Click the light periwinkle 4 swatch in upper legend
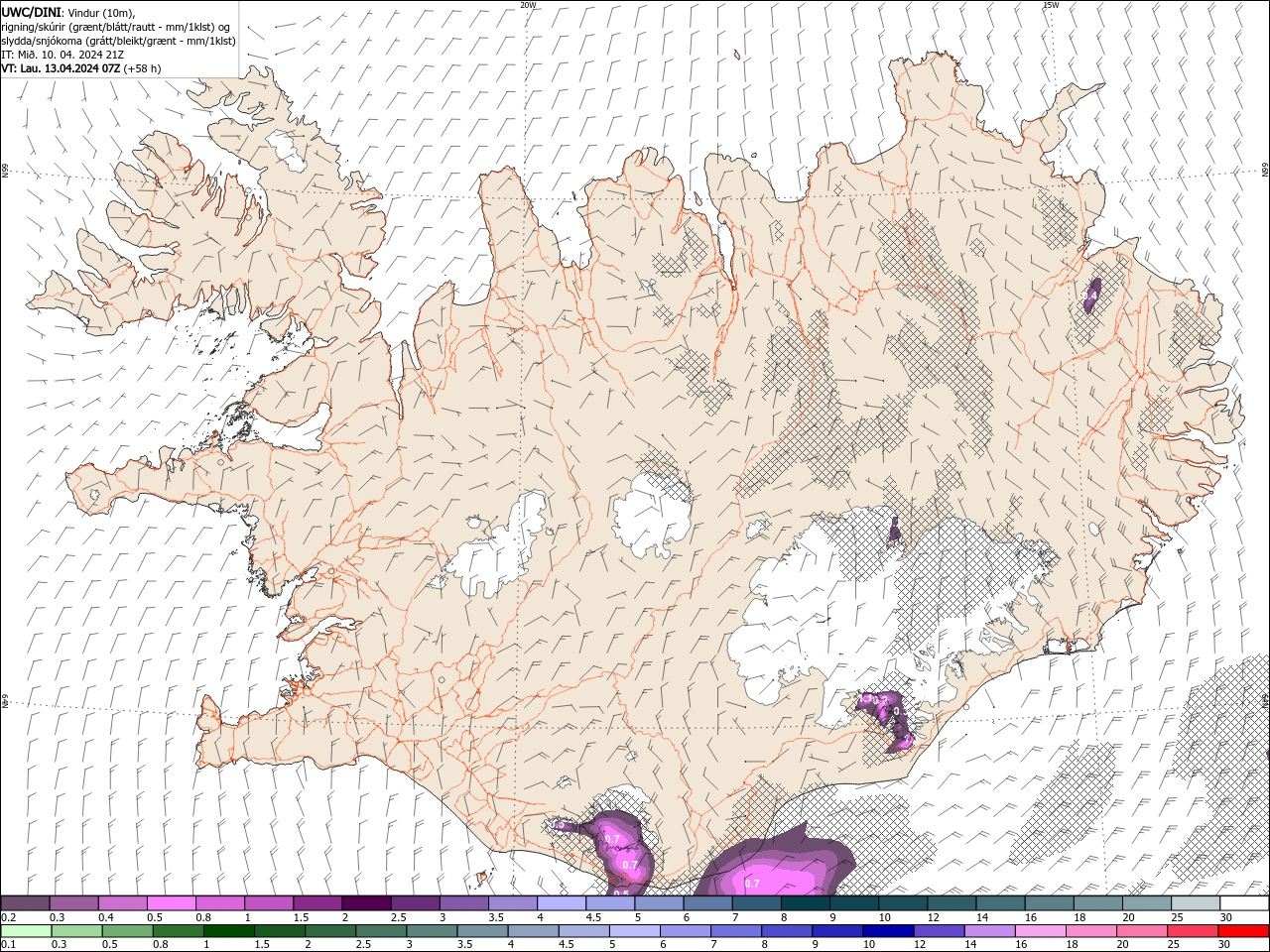 [x=562, y=903]
